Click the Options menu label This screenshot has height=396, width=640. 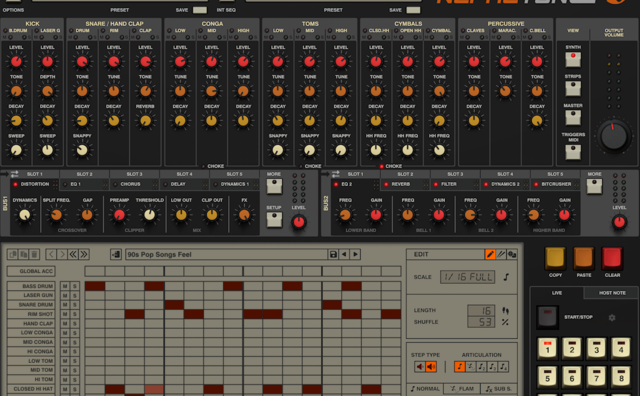point(13,10)
